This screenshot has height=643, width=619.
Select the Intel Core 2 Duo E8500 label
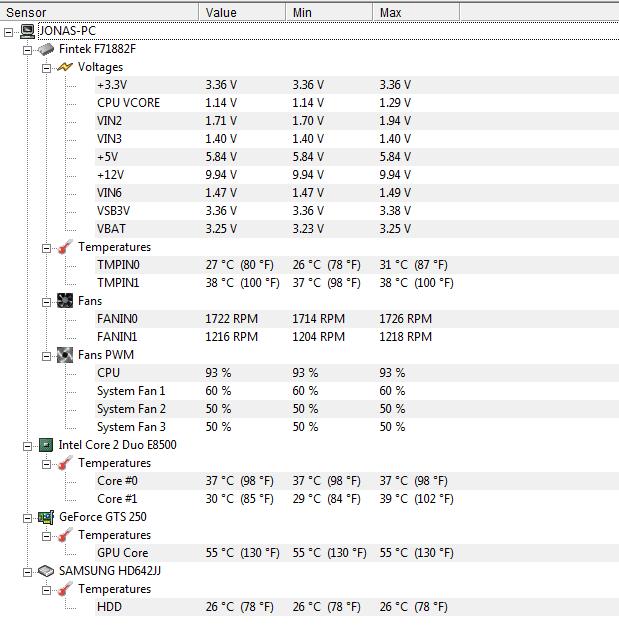(x=117, y=445)
